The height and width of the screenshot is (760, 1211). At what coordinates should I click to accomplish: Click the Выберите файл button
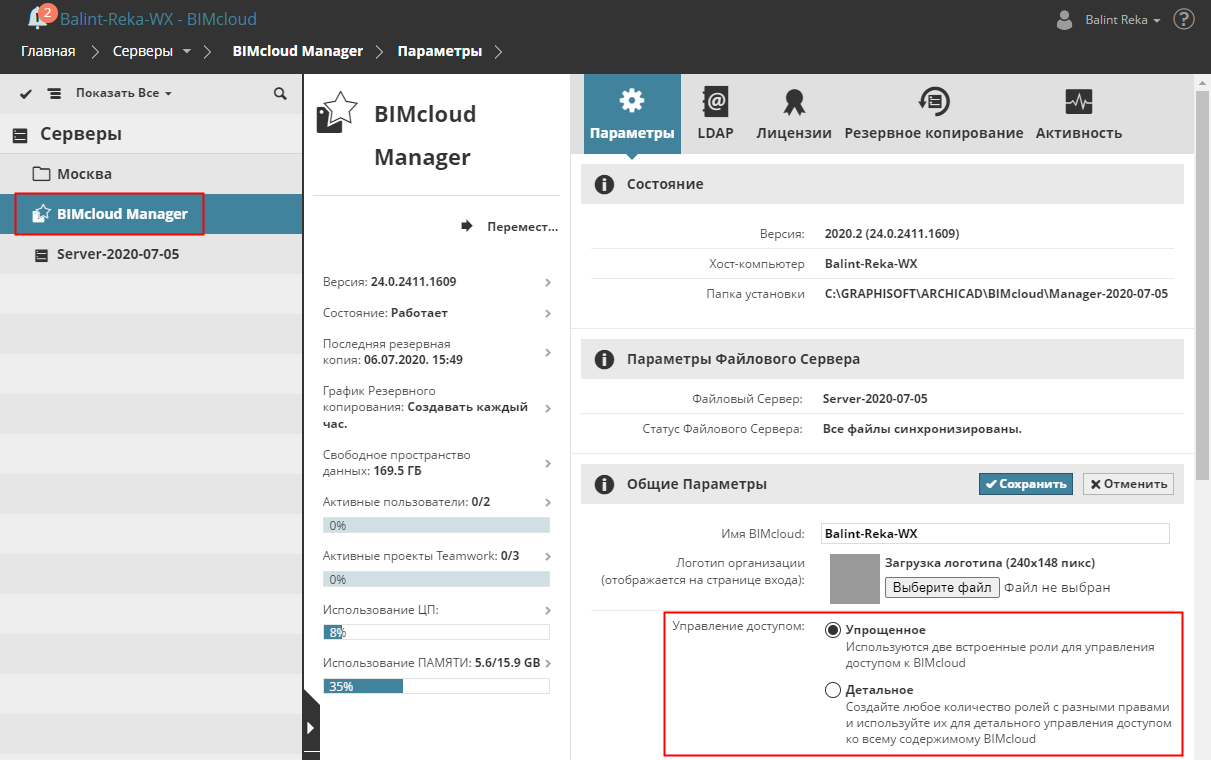(942, 588)
